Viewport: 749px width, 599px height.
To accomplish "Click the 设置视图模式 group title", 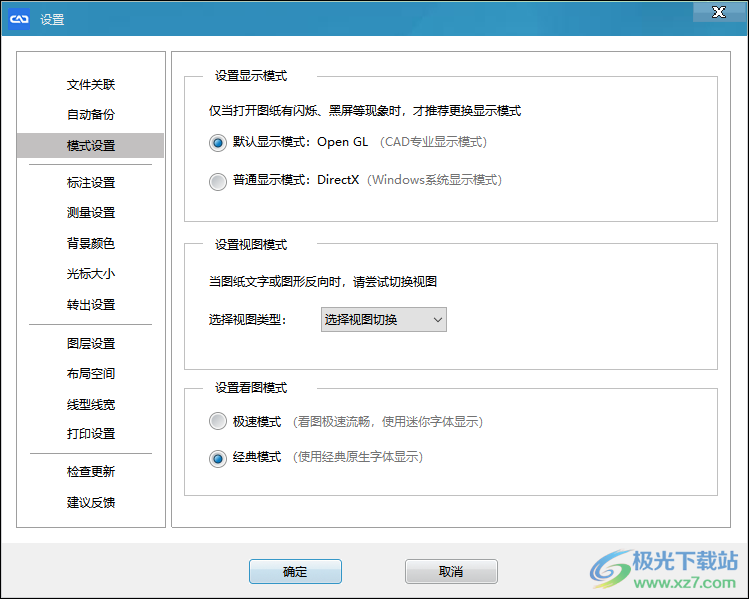I will coord(251,245).
